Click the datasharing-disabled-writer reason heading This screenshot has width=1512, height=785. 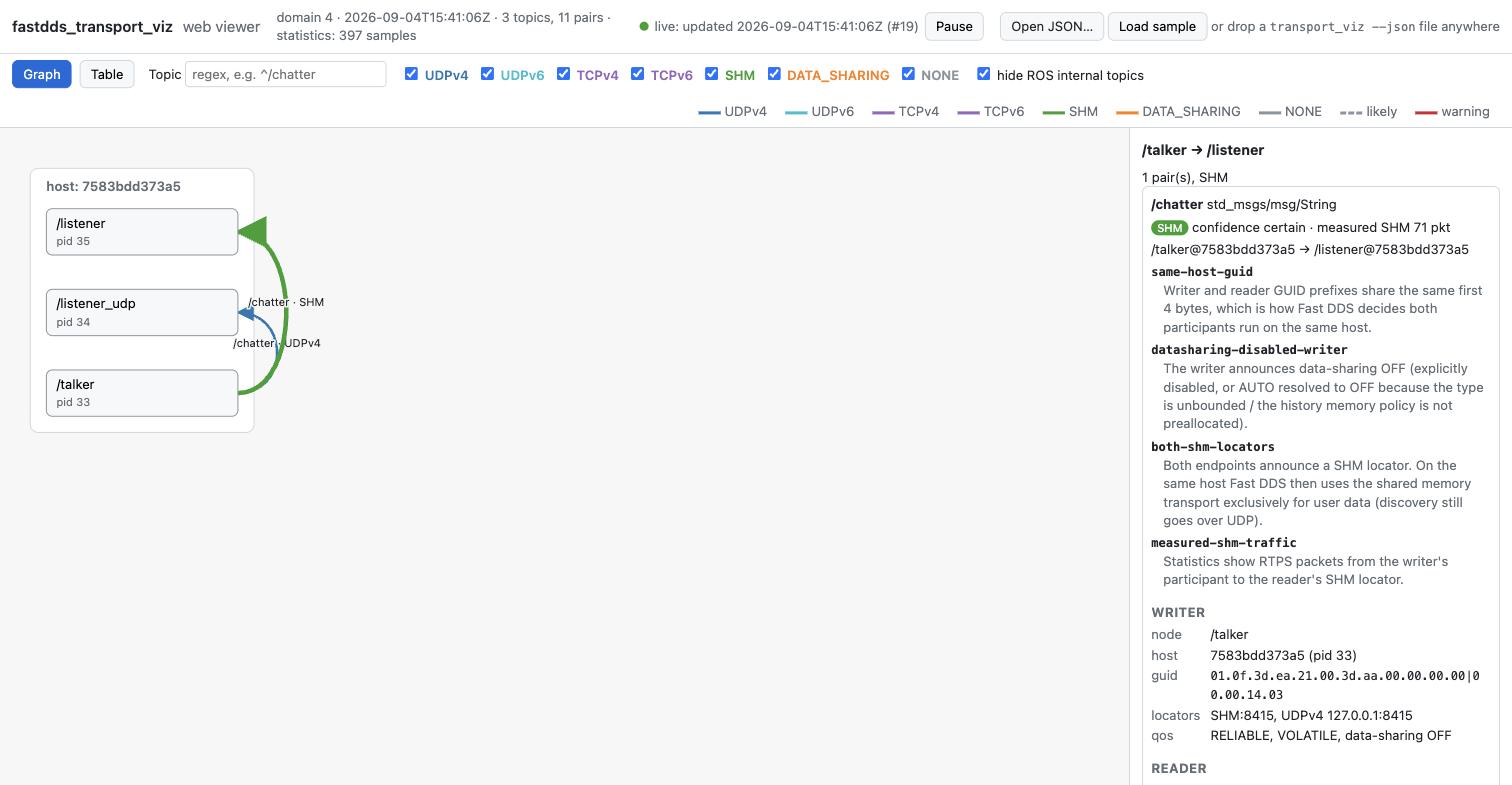pyautogui.click(x=1249, y=350)
